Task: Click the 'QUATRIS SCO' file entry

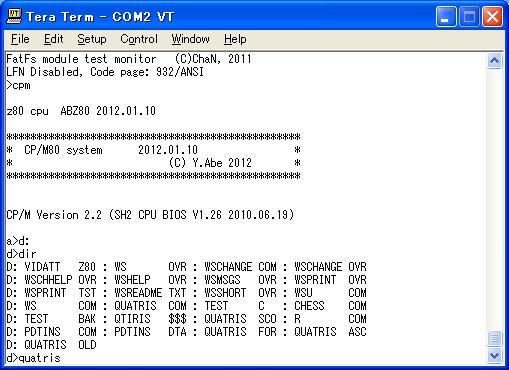Action: pos(240,319)
